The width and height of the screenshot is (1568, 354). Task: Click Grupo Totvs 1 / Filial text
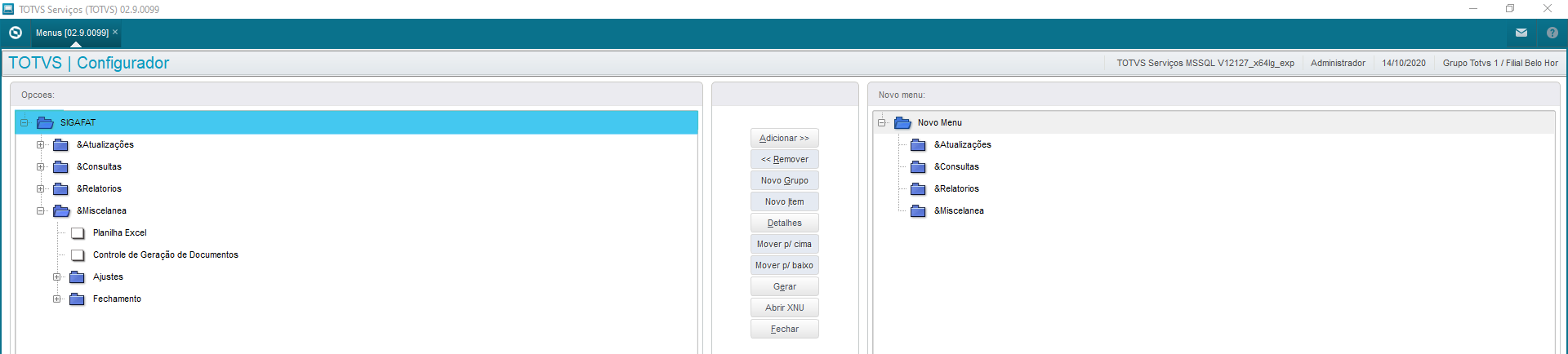pos(1500,63)
